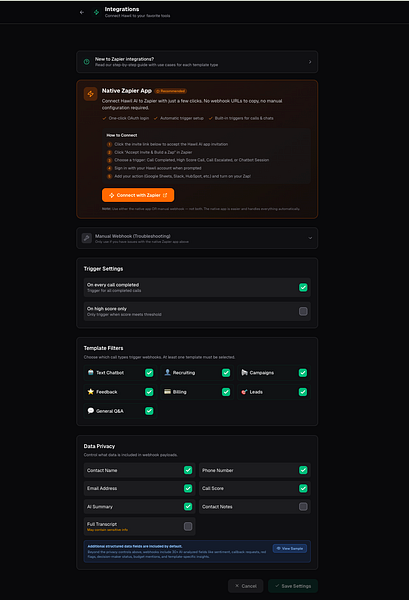Click the orange Native Zapier App icon

[91, 94]
